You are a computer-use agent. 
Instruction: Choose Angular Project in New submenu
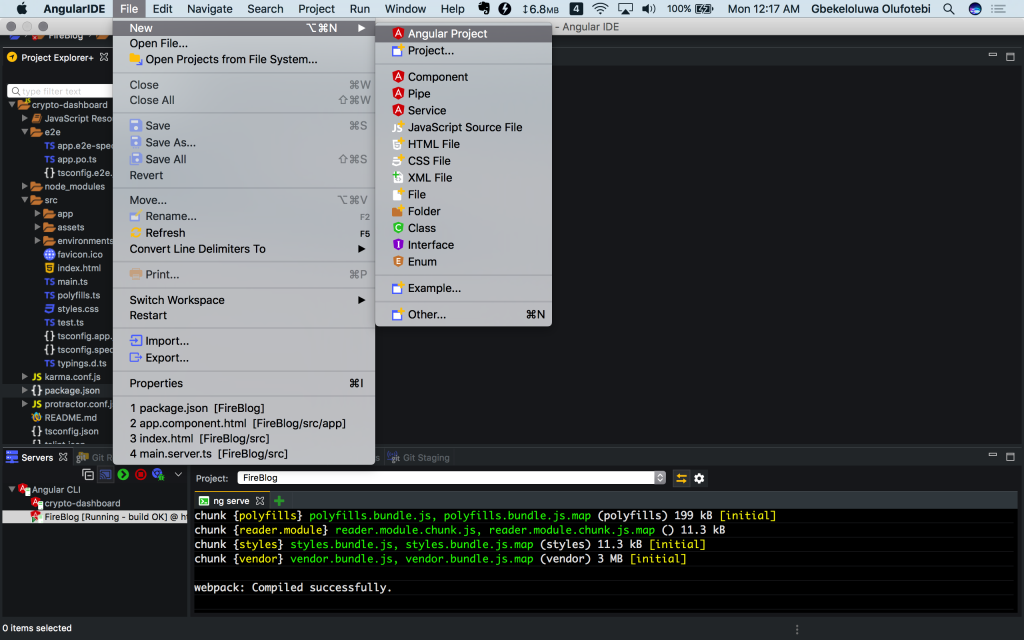click(x=463, y=33)
